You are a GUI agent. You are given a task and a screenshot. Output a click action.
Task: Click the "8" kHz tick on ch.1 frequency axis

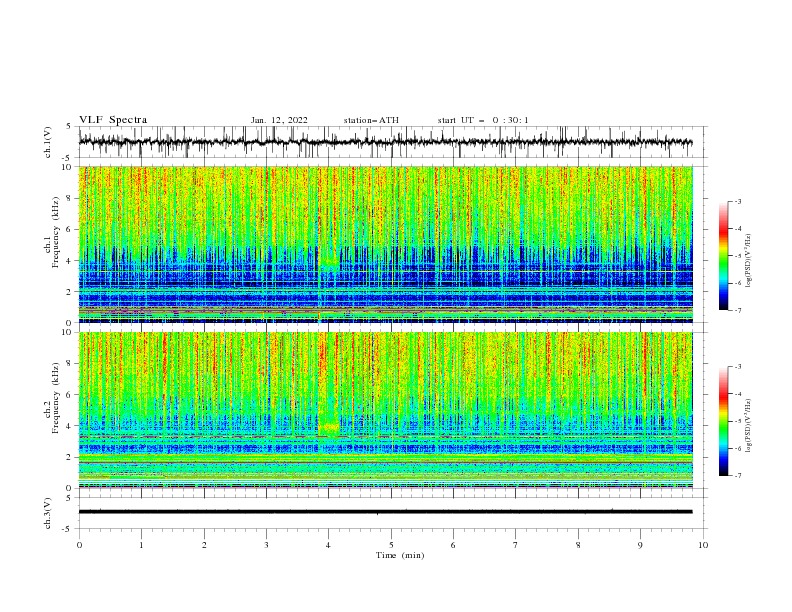click(70, 198)
